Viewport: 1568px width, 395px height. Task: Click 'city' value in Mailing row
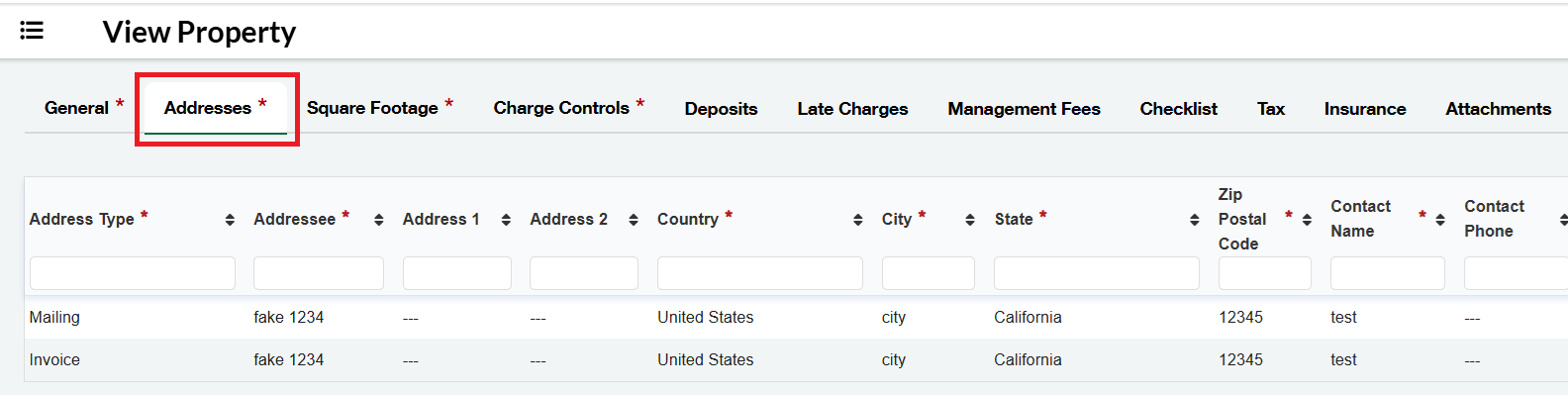(x=894, y=317)
